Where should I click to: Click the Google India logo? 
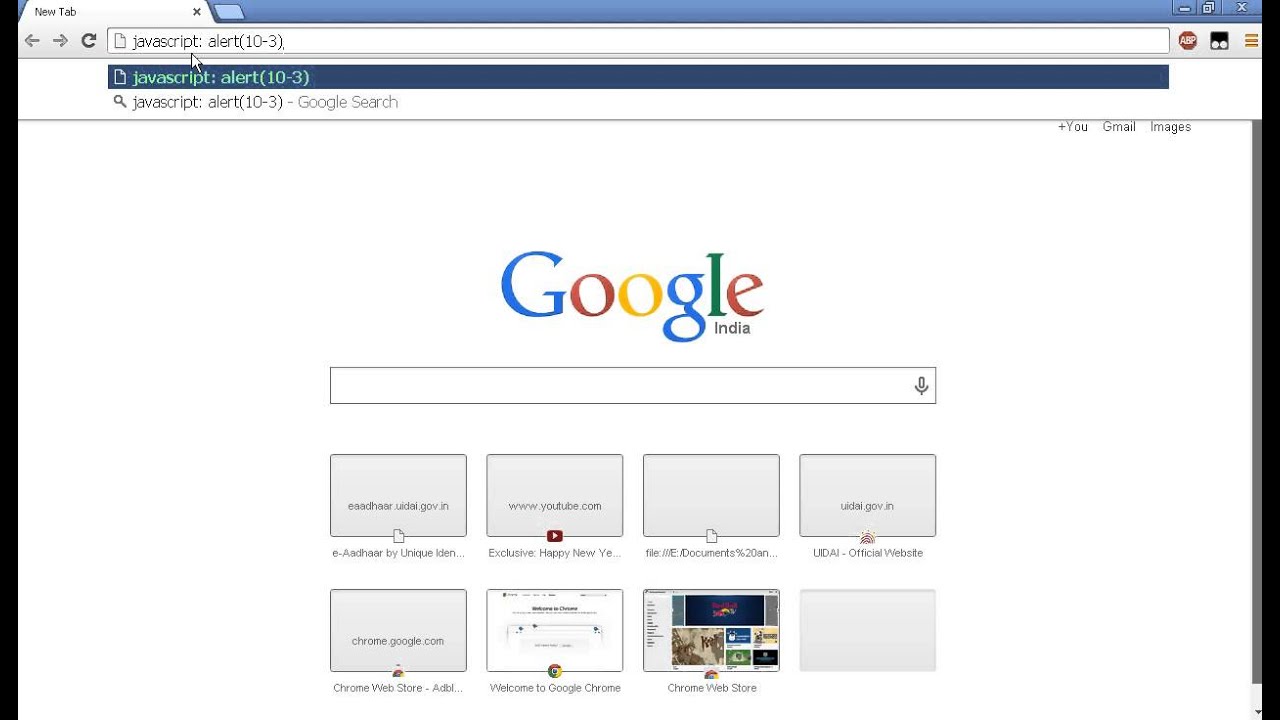[632, 296]
